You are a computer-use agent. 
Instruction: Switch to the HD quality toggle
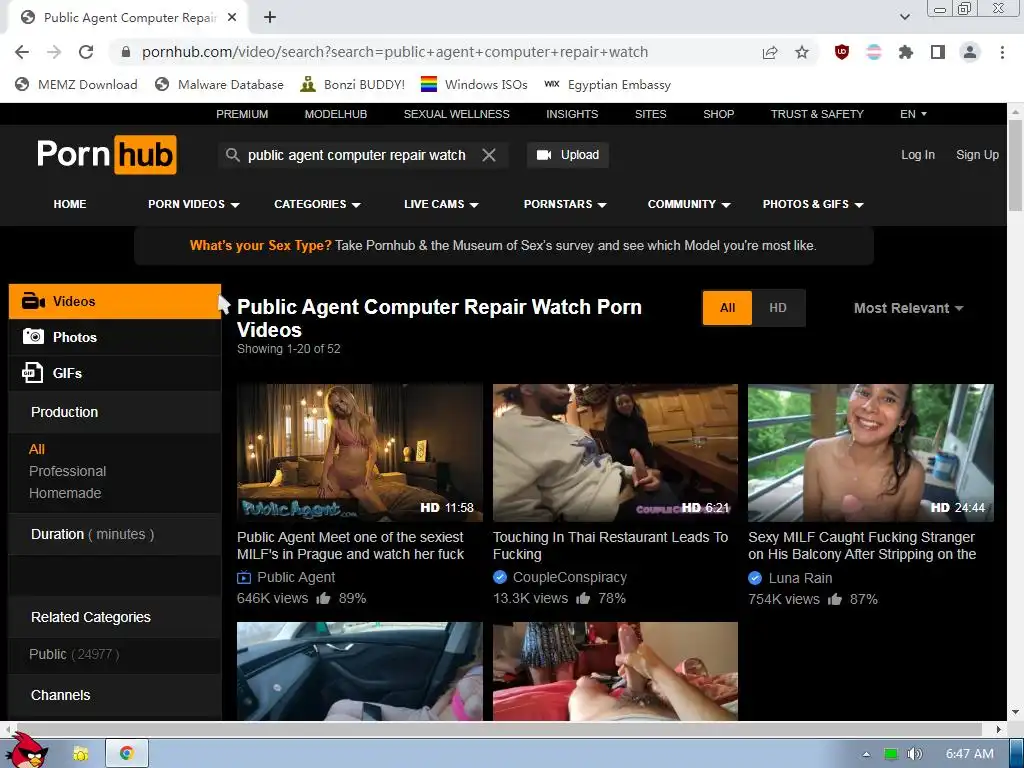(778, 308)
